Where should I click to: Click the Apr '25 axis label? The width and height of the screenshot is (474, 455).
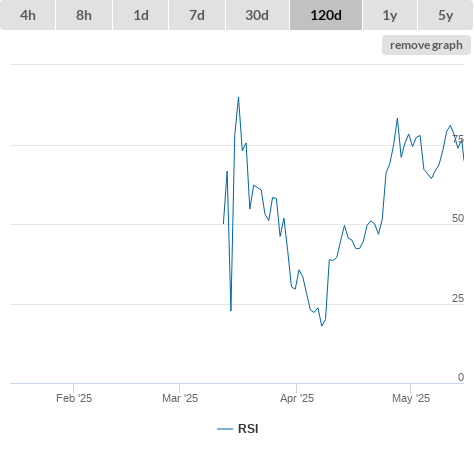coord(297,398)
